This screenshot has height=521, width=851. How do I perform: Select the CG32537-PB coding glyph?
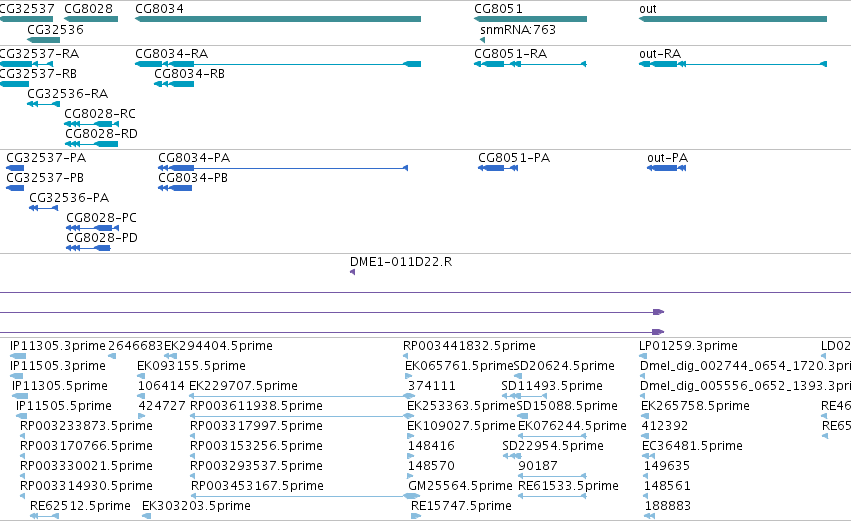pos(15,188)
